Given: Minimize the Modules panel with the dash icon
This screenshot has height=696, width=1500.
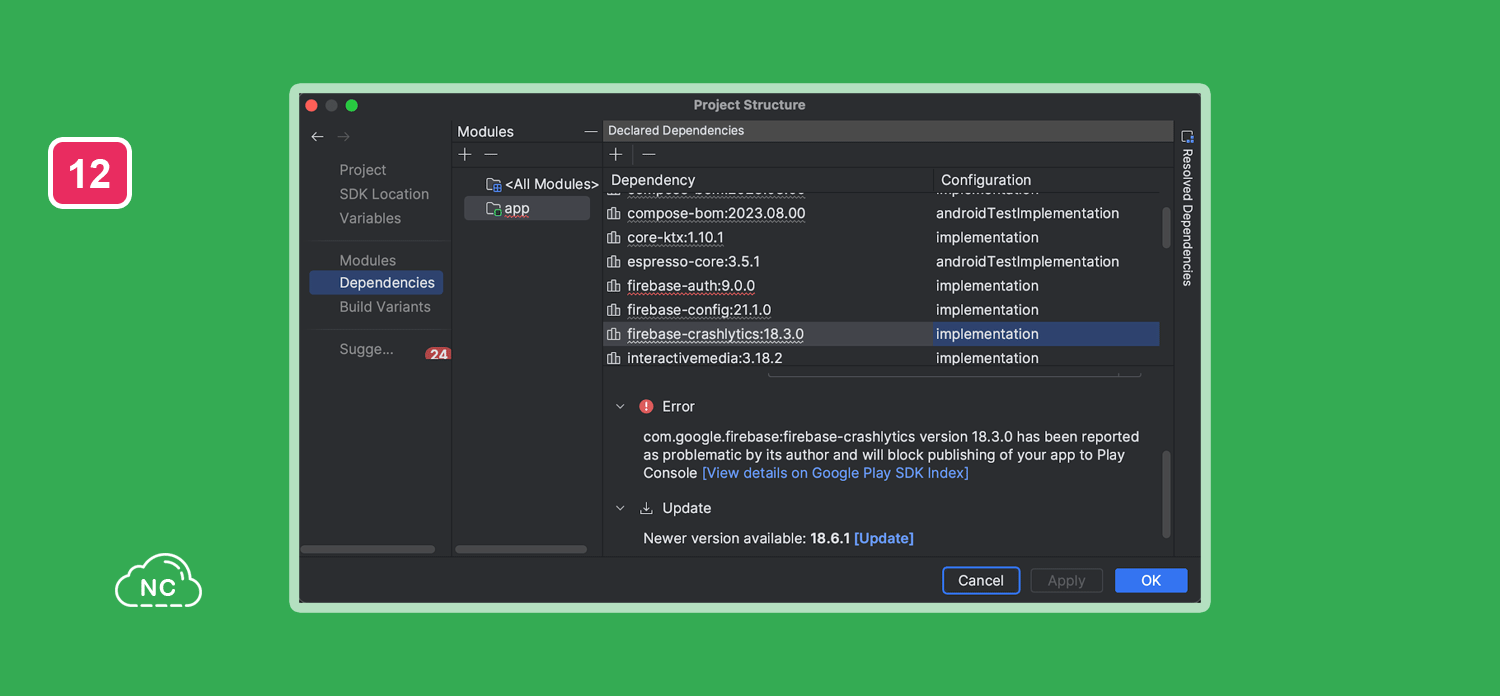Looking at the screenshot, I should coord(590,131).
